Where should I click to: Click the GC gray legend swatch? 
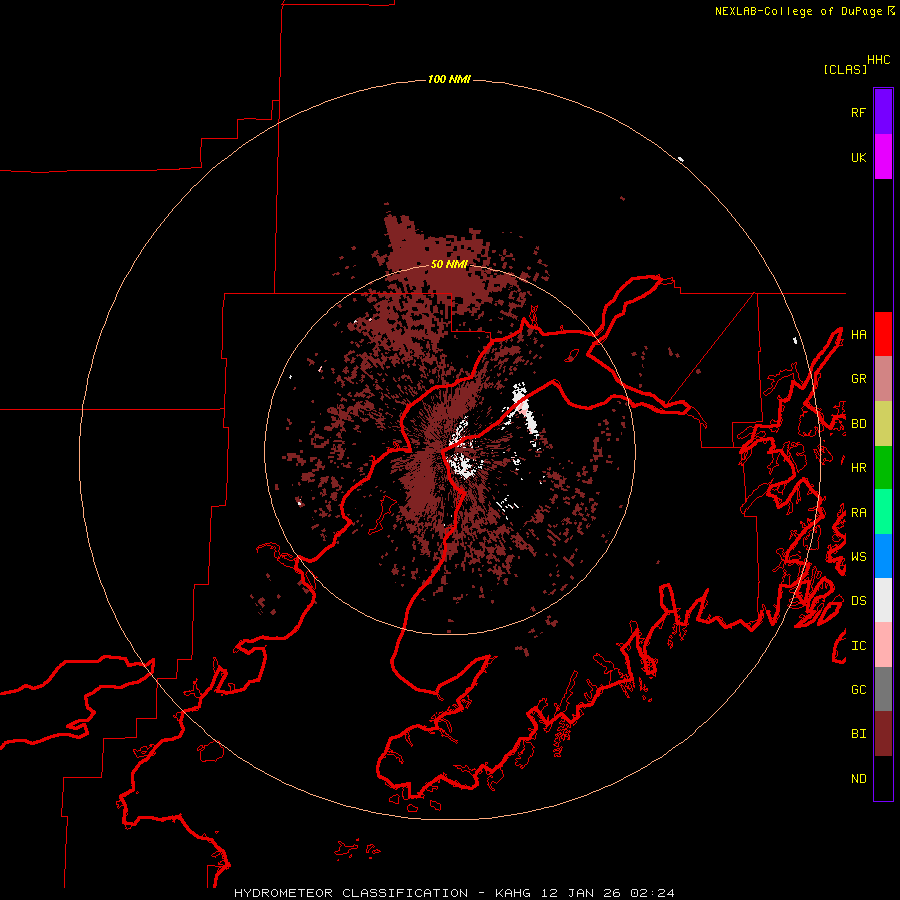click(883, 689)
